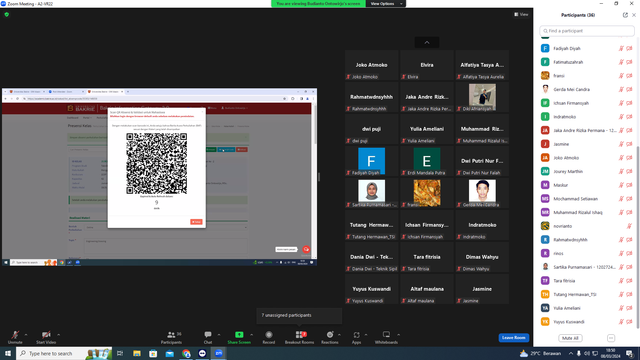The image size is (640, 360).
Task: Unmute your microphone in Zoom toolbar
Action: (x=15, y=337)
